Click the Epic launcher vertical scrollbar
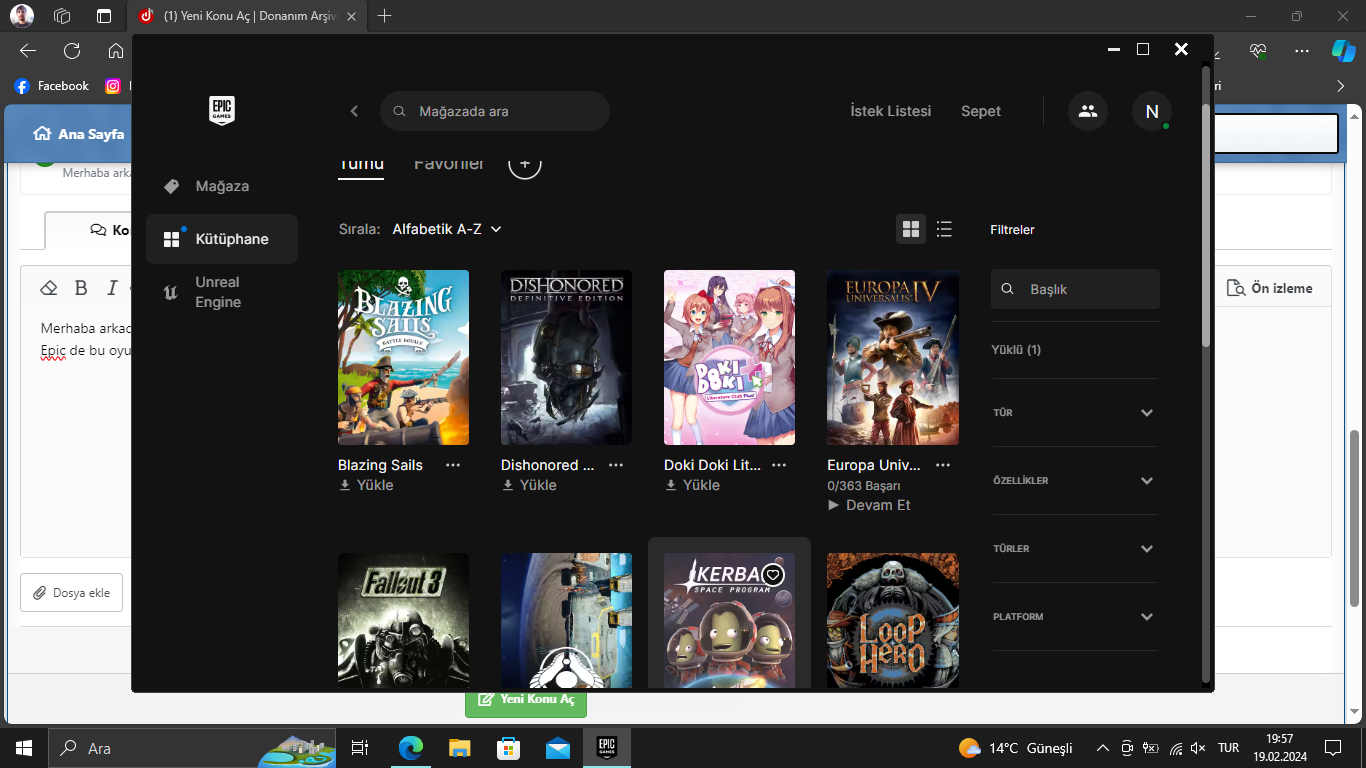 pos(1206,208)
